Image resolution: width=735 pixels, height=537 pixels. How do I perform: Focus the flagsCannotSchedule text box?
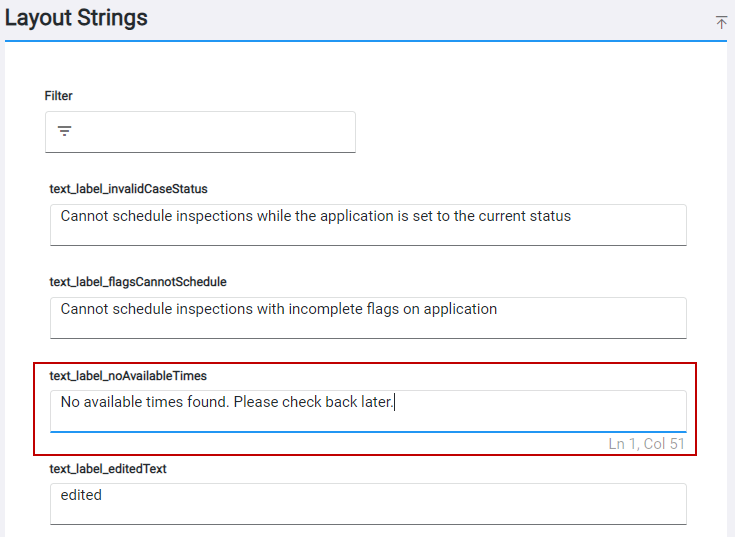(x=368, y=318)
